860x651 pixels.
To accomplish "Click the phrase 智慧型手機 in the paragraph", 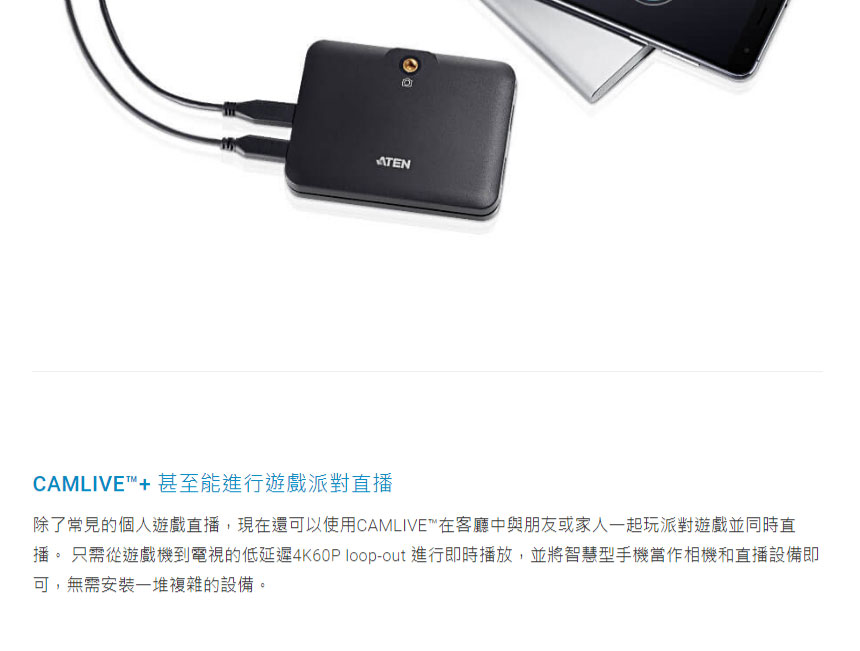I will click(x=607, y=554).
